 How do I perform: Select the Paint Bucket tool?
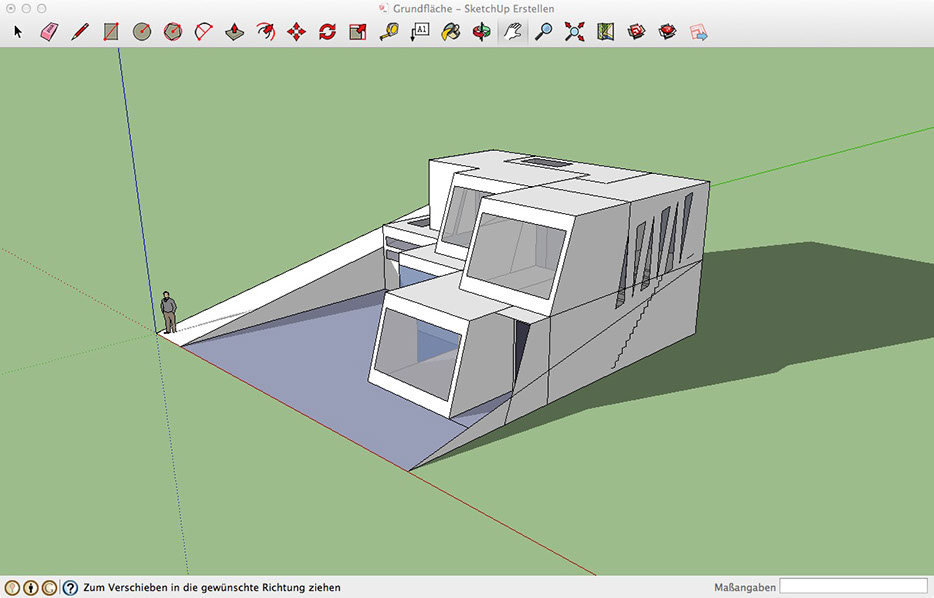pyautogui.click(x=451, y=32)
